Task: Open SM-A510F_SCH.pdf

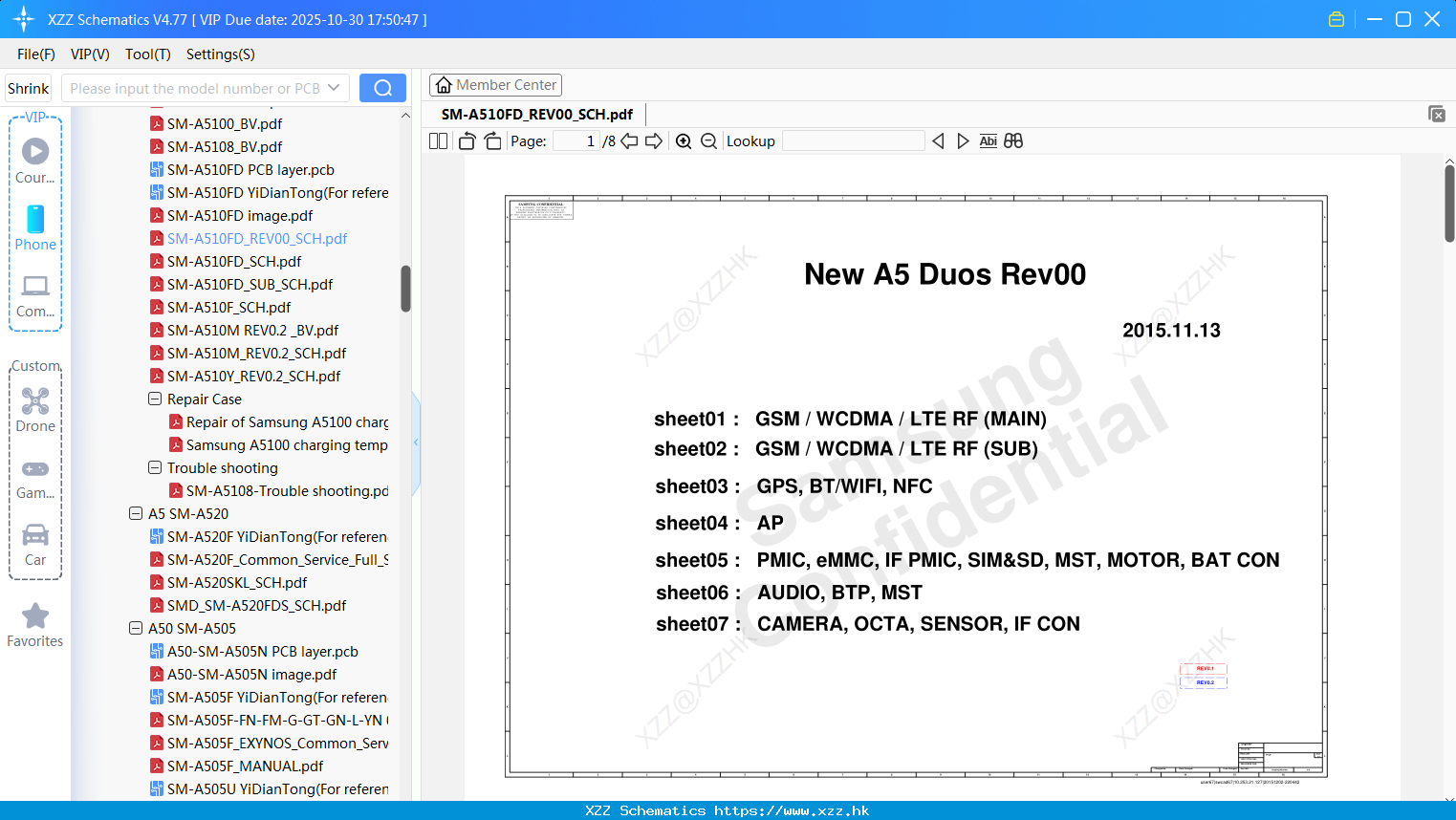Action: coord(228,307)
